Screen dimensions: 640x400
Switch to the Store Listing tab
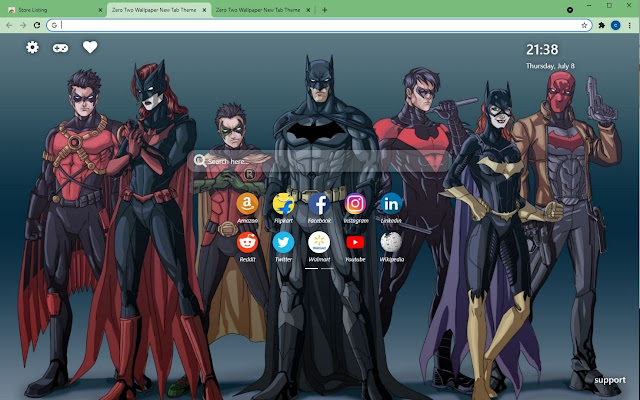tap(54, 10)
